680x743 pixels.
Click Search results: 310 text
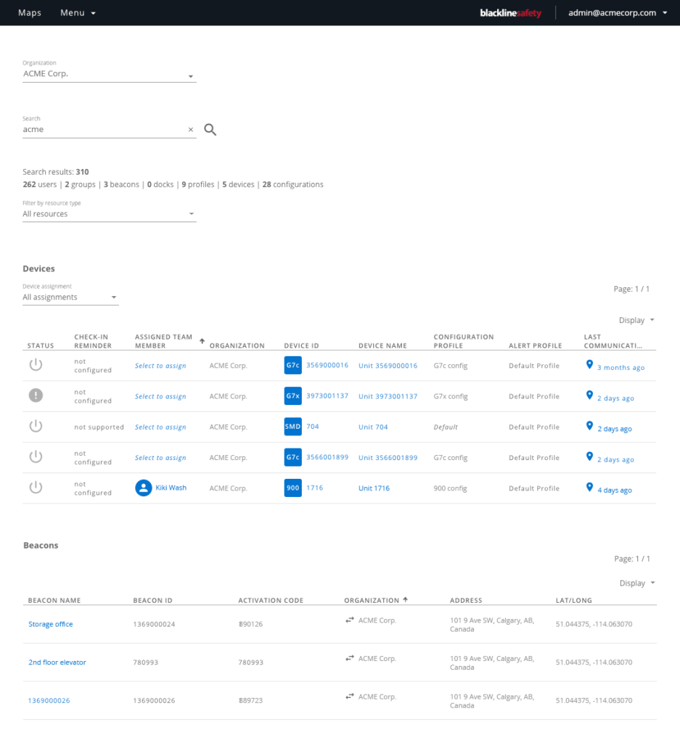tap(56, 172)
